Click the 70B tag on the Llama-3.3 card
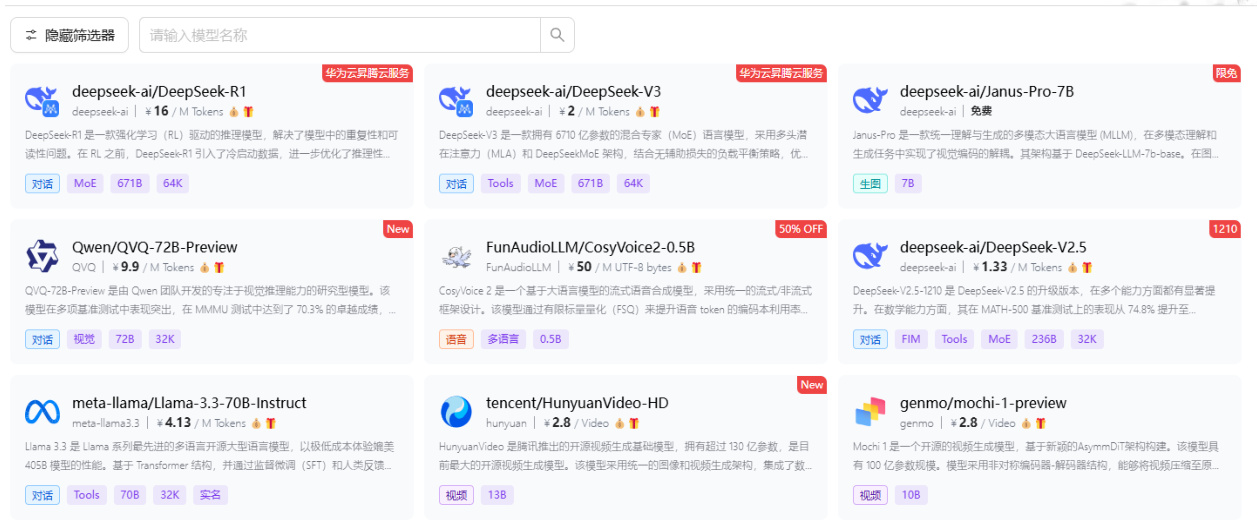 click(x=130, y=495)
